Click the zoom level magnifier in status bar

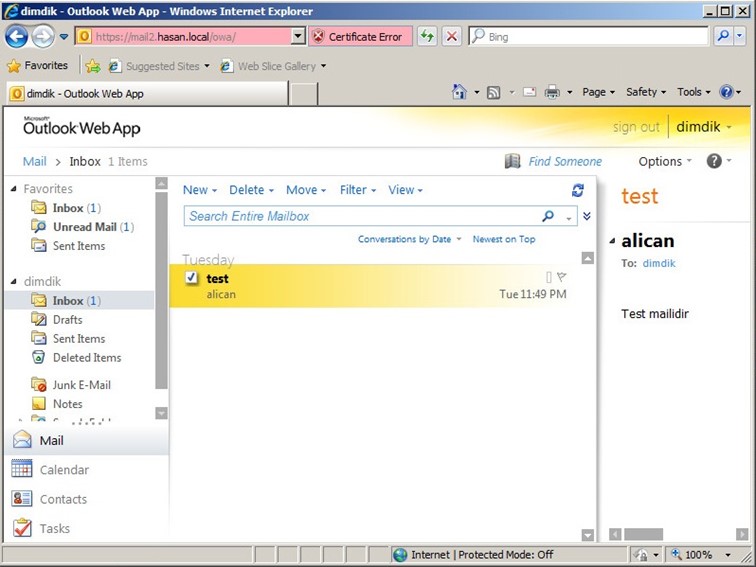(x=676, y=554)
